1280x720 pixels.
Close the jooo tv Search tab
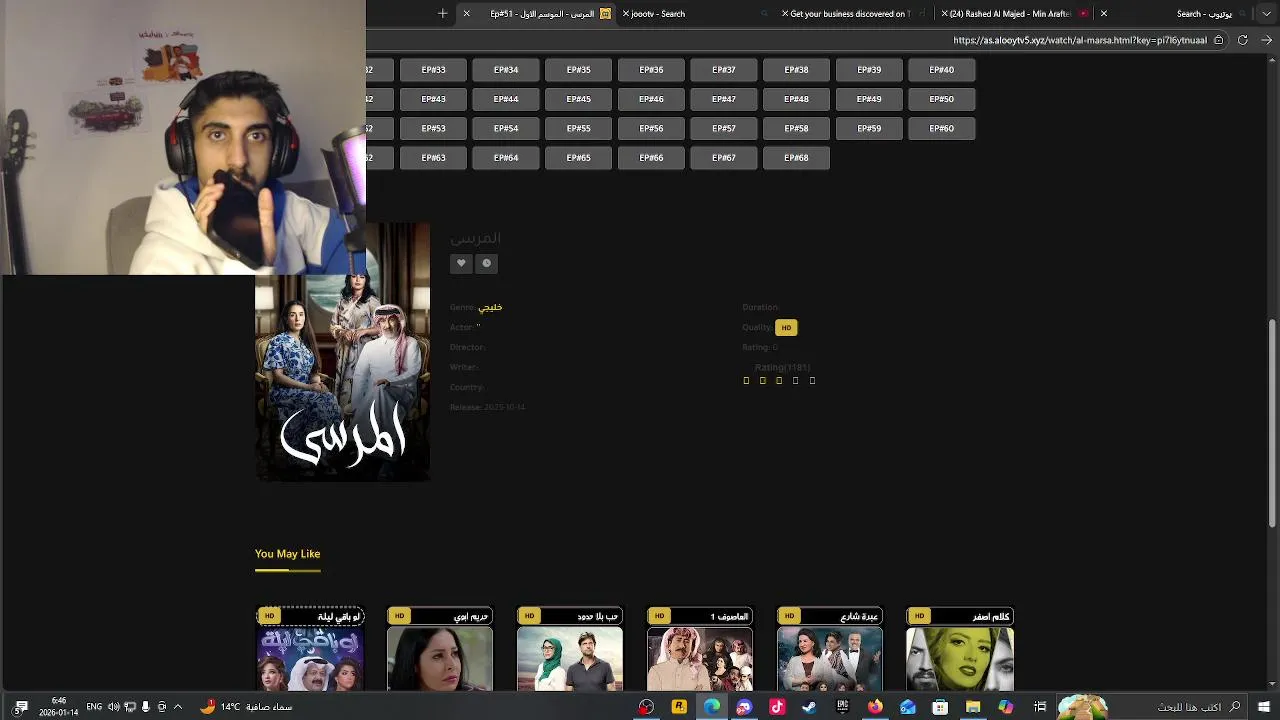pos(626,13)
